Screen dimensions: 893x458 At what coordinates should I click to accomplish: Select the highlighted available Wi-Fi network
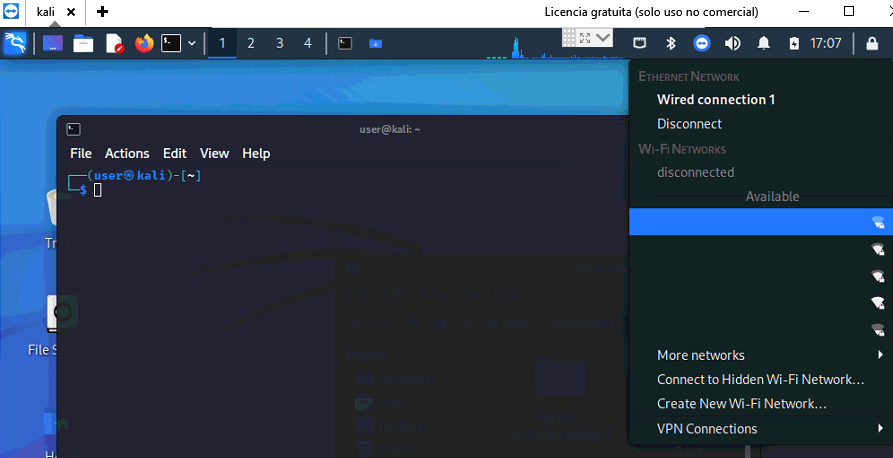click(x=761, y=222)
